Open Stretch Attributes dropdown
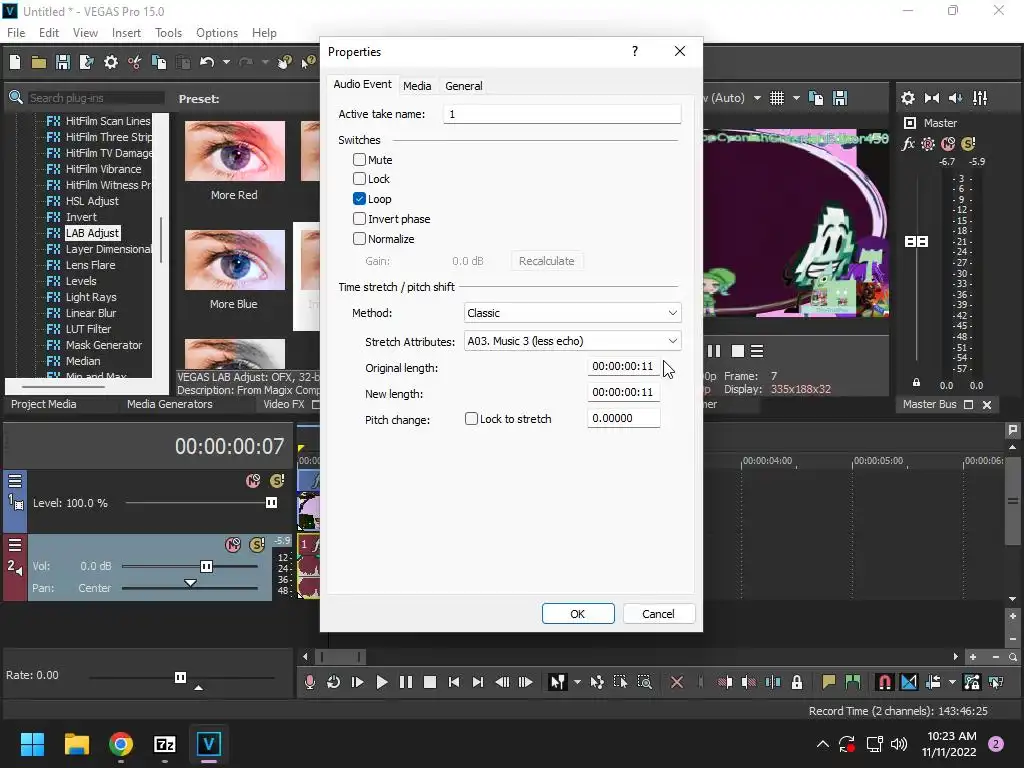 click(x=573, y=341)
